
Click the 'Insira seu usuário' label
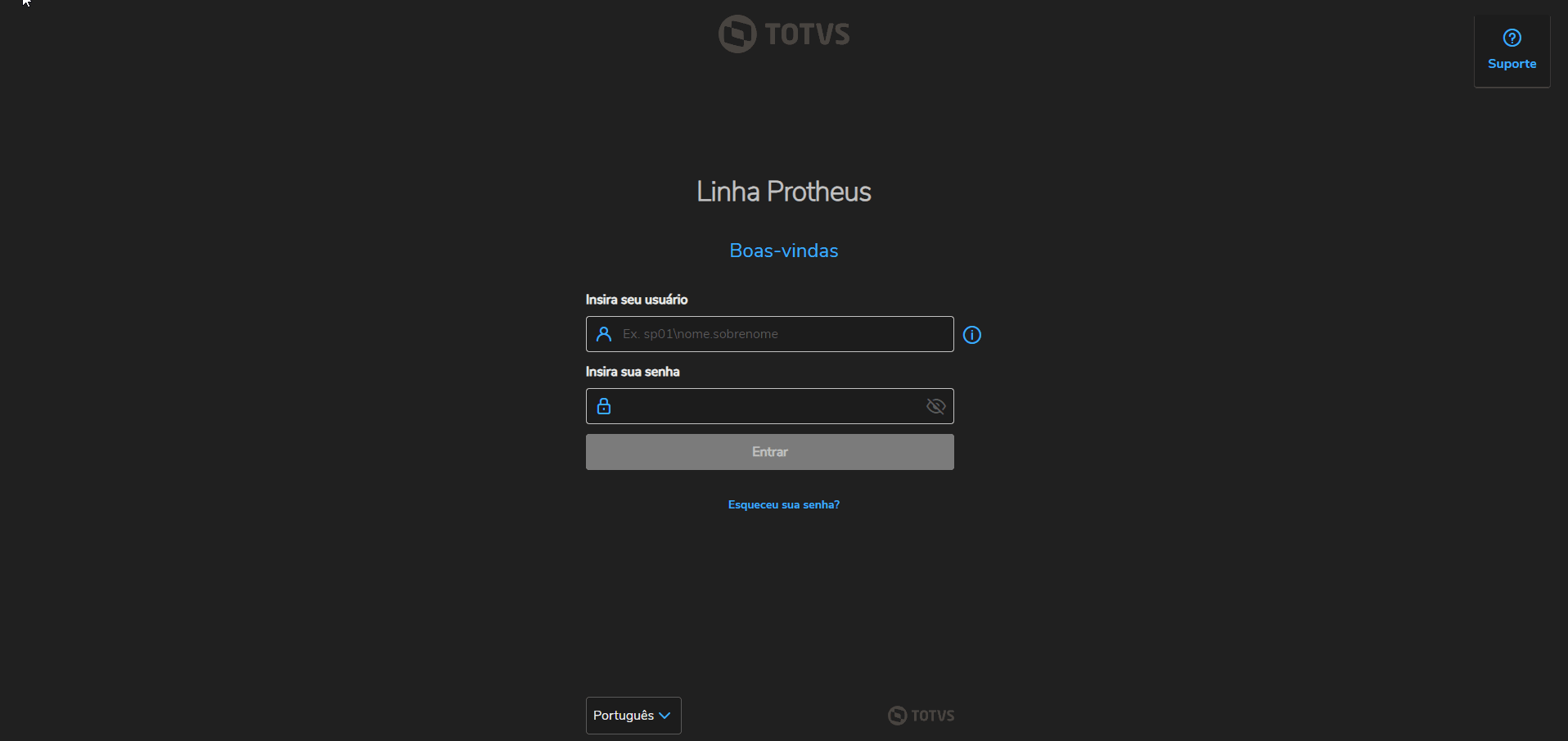(x=636, y=300)
